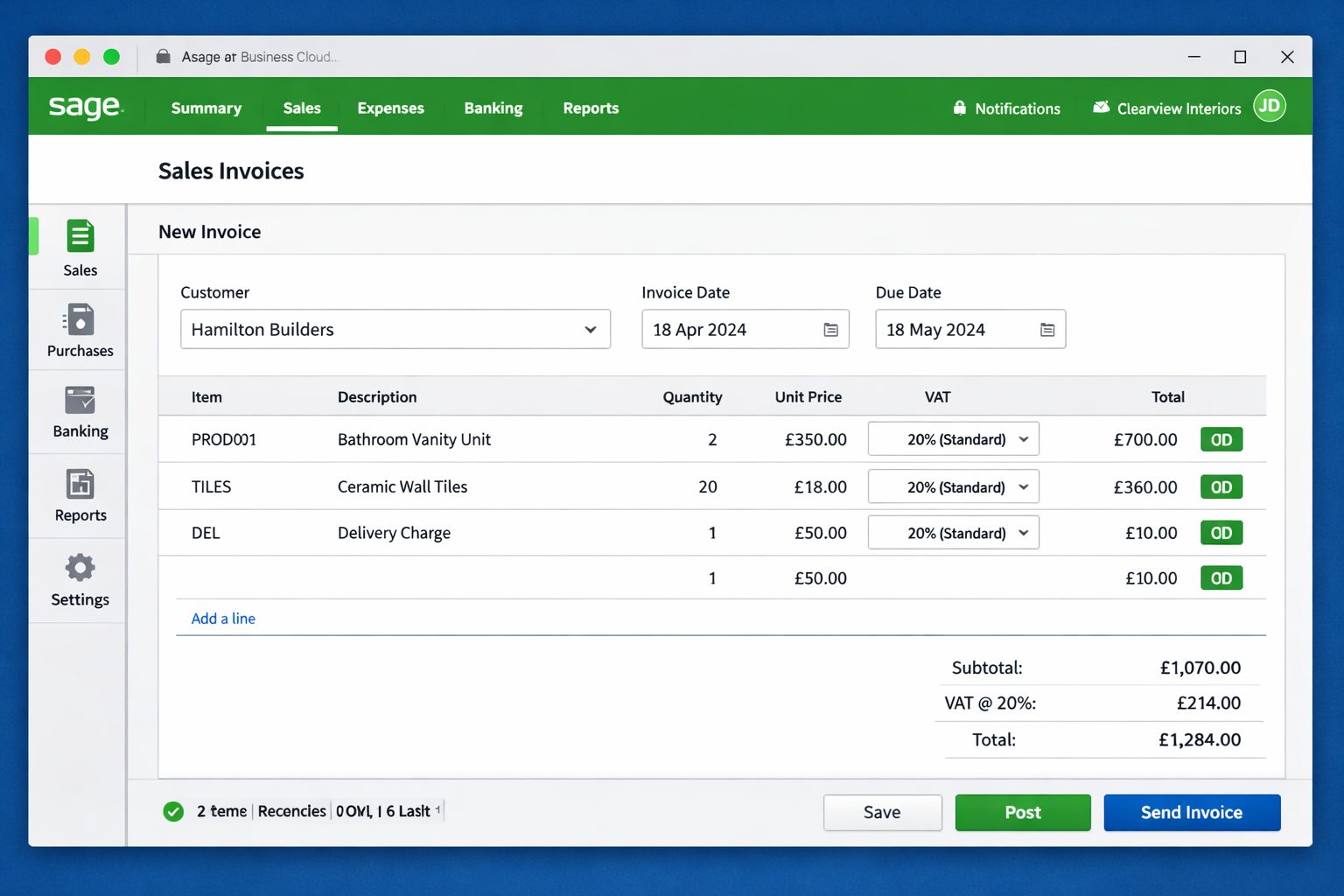Click the quantity 2 for PROD001
The width and height of the screenshot is (1344, 896).
712,439
